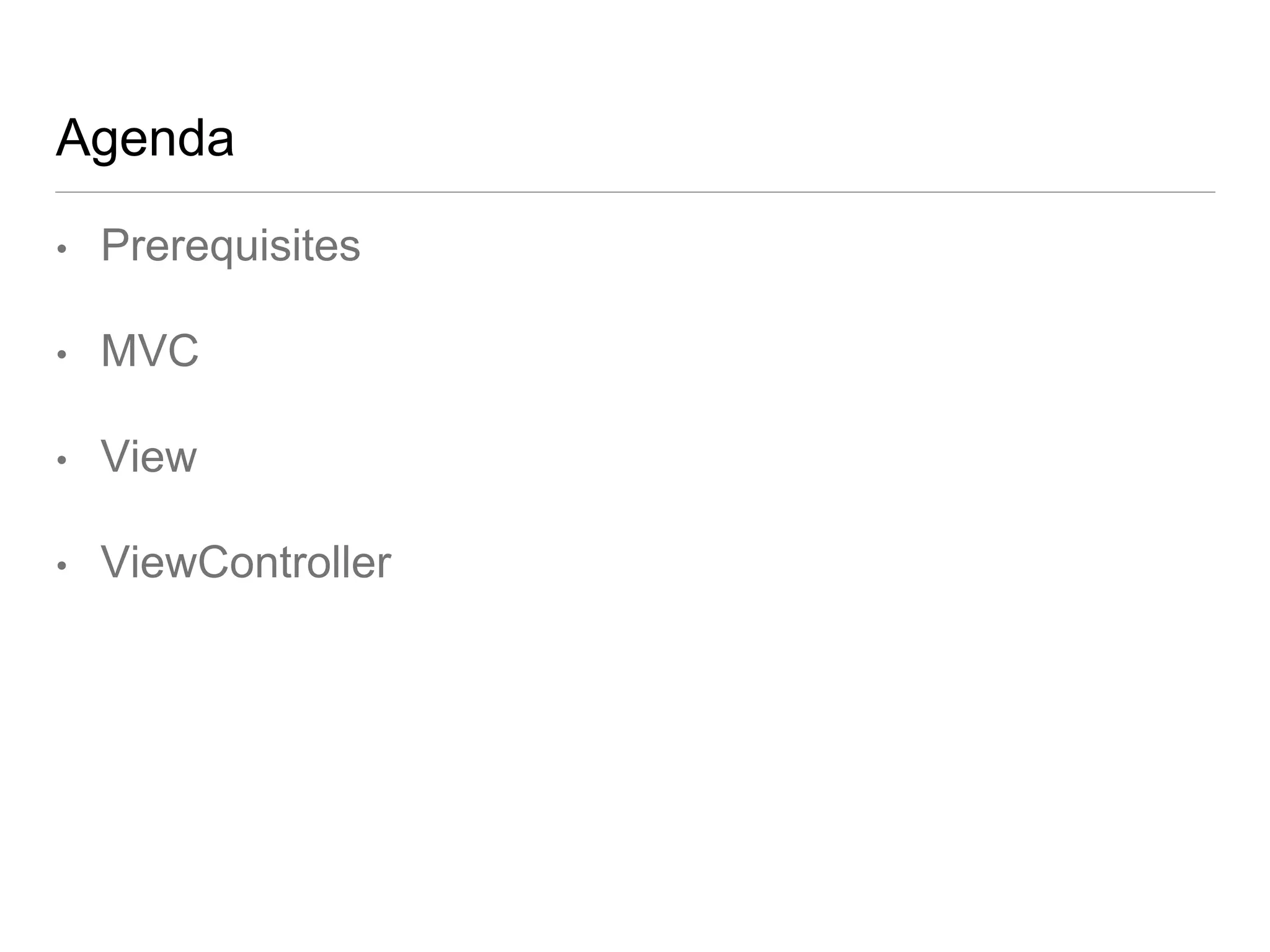Click the divider line beneath the Agenda title

pyautogui.click(x=635, y=192)
